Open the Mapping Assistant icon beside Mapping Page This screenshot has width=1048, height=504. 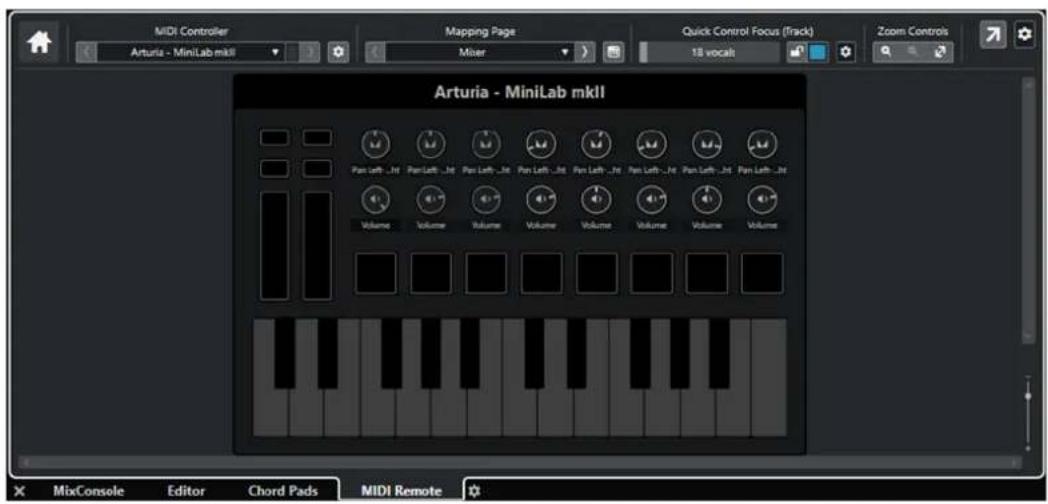click(x=612, y=52)
